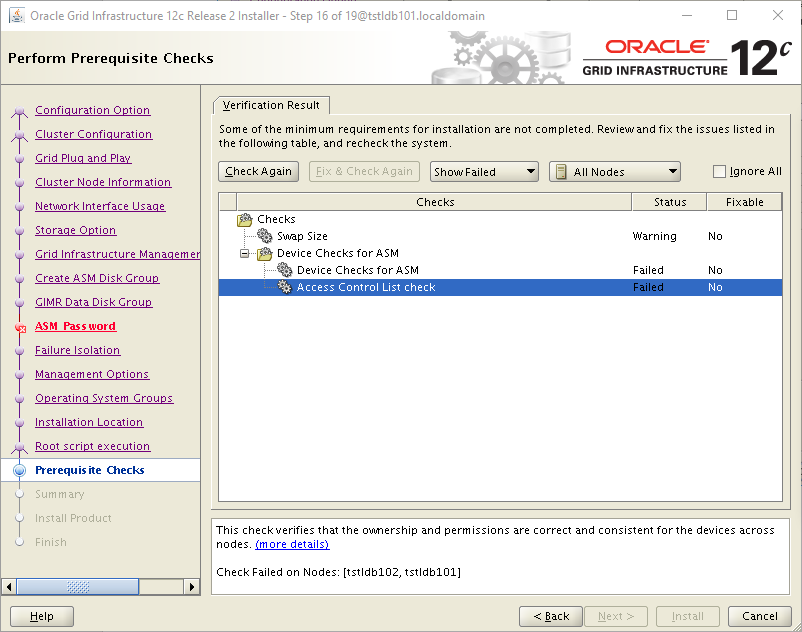Select the Verification Result tab

271,105
